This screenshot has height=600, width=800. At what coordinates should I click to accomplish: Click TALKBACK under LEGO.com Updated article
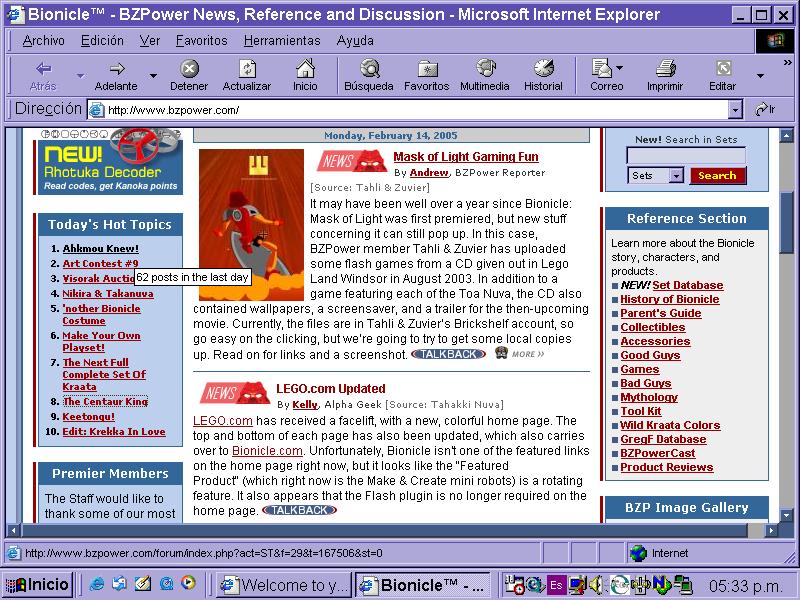tap(299, 510)
